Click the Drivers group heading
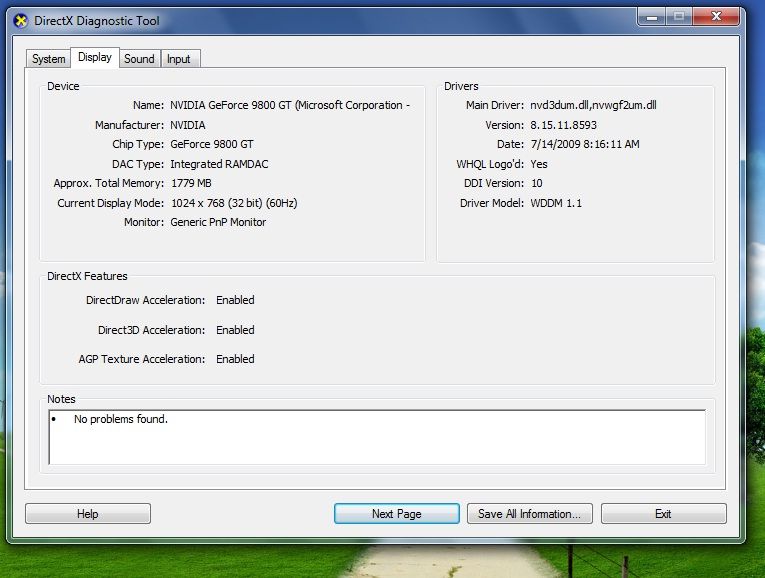 tap(461, 86)
